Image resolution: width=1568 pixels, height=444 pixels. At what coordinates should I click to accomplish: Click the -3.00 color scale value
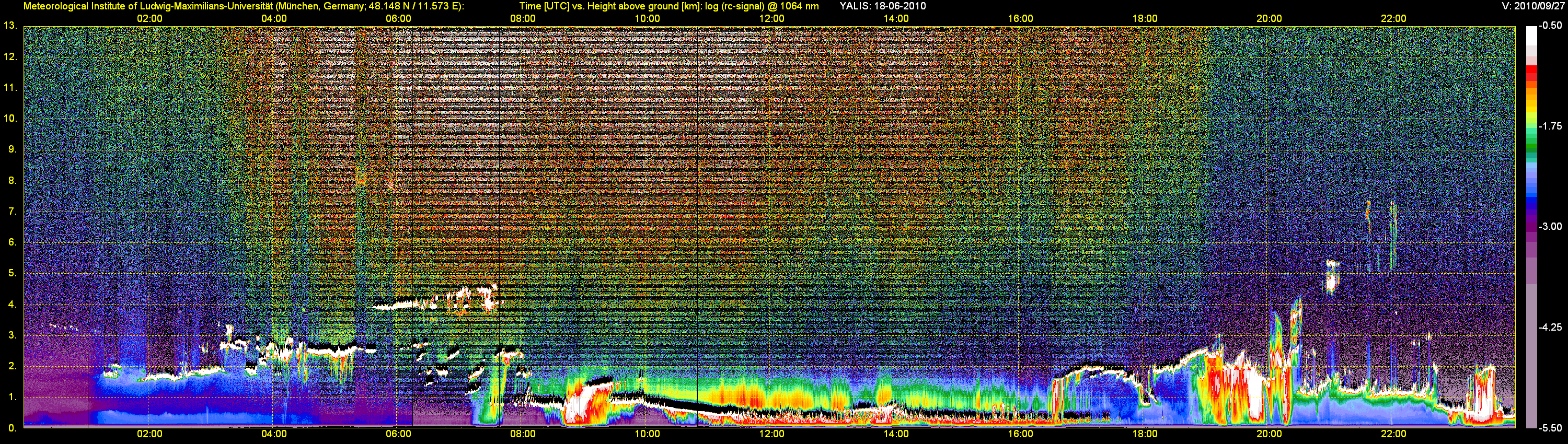1550,226
